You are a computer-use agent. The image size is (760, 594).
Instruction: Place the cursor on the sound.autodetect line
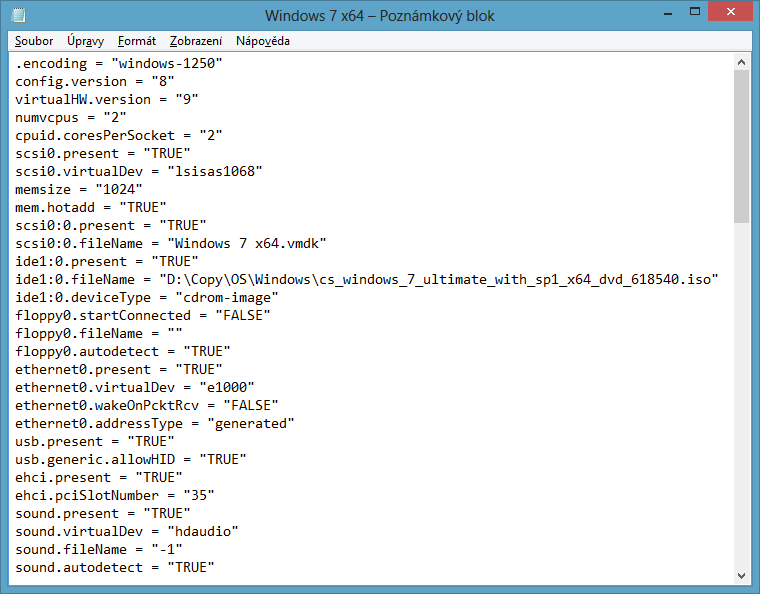pyautogui.click(x=114, y=567)
